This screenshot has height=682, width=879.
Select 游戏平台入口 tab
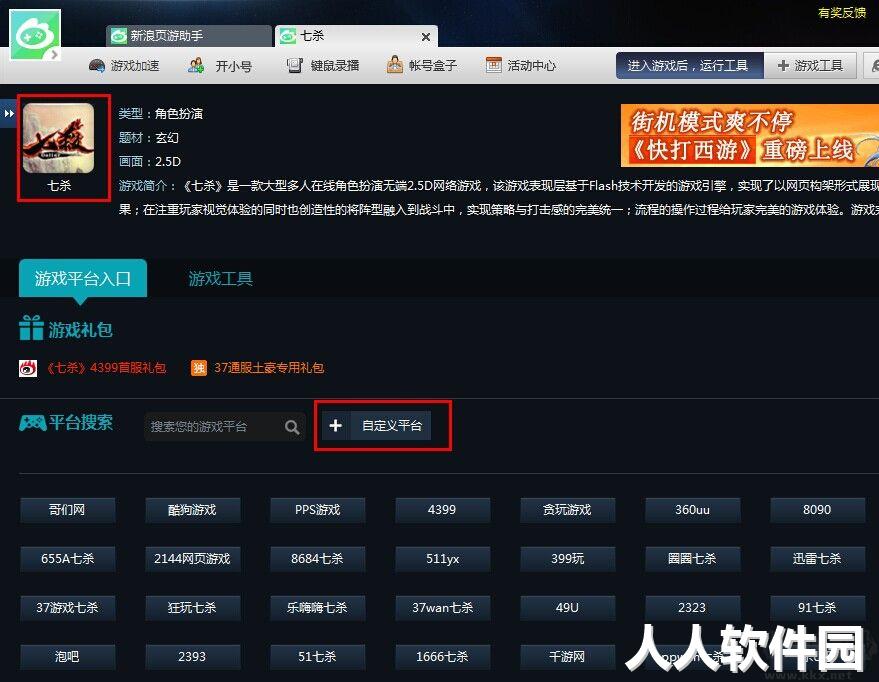pyautogui.click(x=83, y=278)
